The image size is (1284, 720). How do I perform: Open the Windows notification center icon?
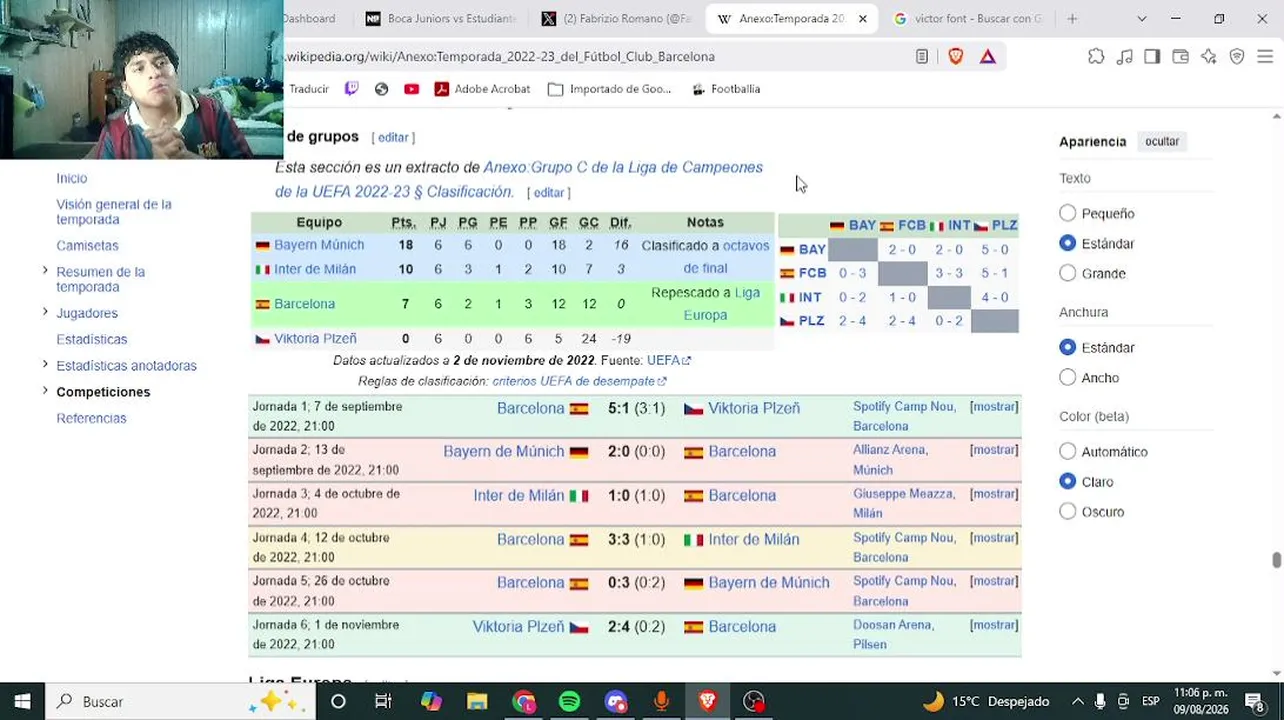point(1254,701)
